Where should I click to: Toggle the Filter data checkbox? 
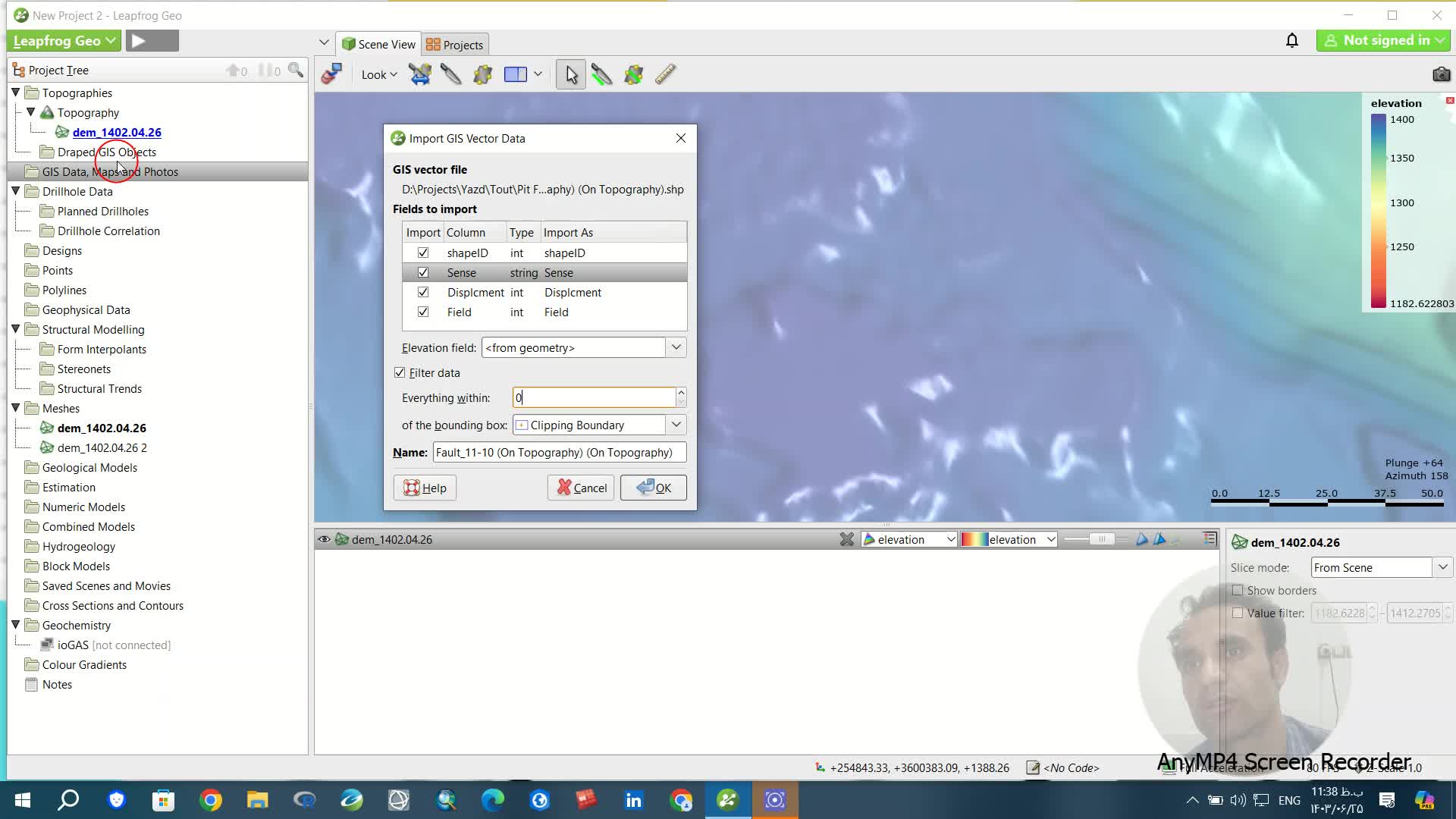click(x=400, y=372)
